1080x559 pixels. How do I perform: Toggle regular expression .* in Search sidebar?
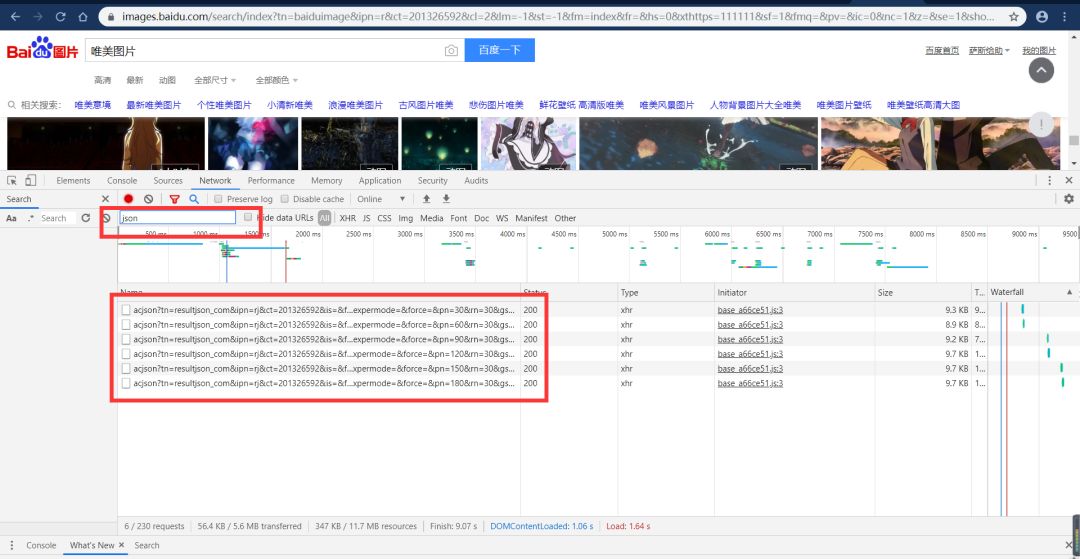(30, 218)
